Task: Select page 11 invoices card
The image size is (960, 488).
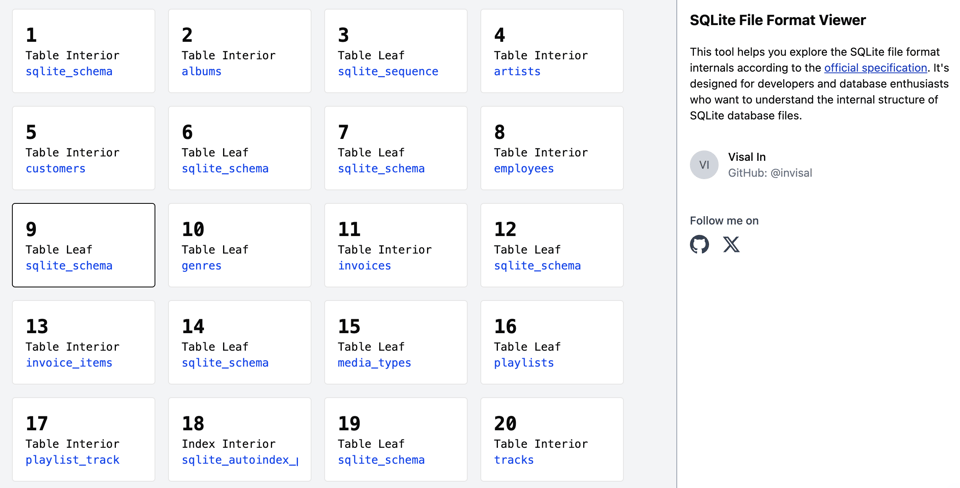Action: pos(395,245)
